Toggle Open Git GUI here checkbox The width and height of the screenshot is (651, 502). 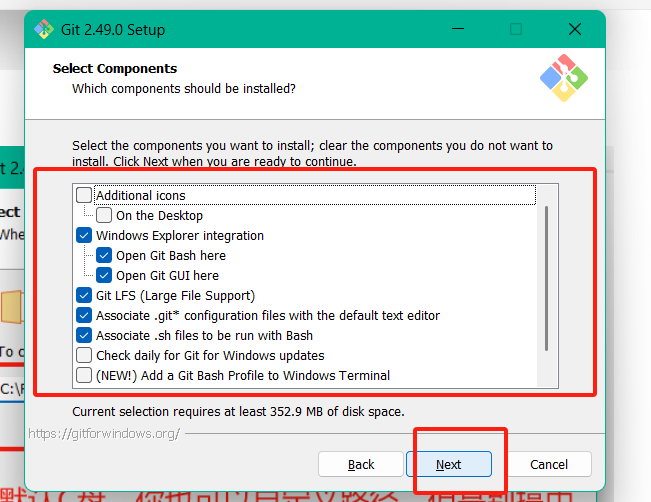(x=104, y=275)
